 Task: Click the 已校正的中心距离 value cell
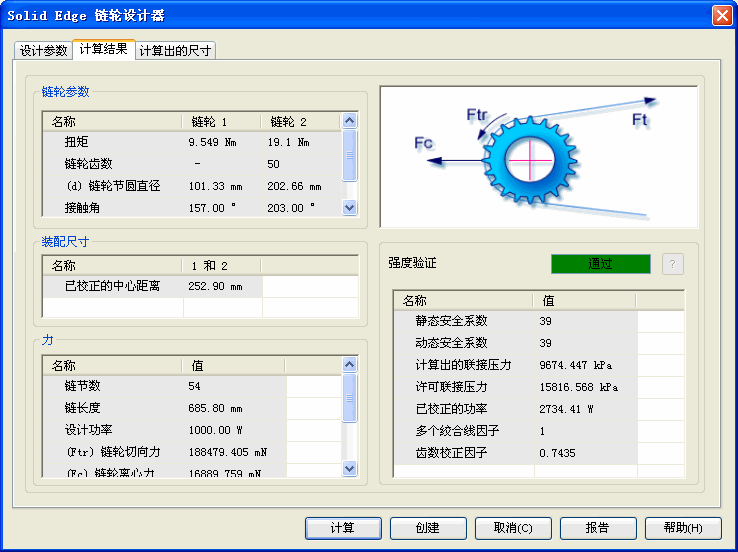[222, 286]
